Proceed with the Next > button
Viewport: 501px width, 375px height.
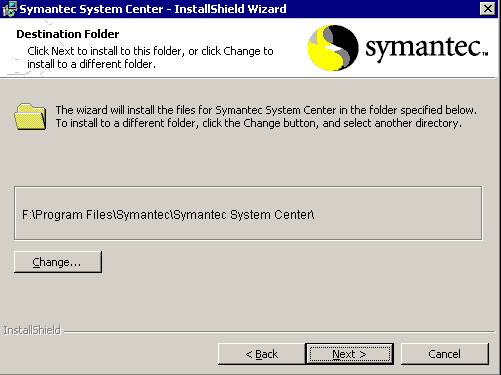(349, 354)
